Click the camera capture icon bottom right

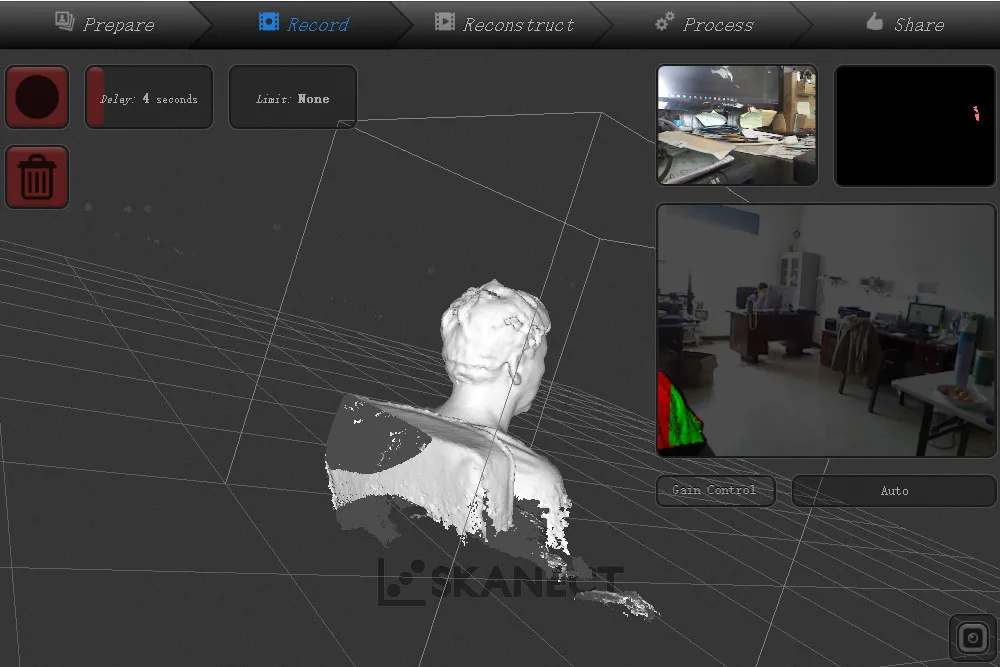point(973,637)
